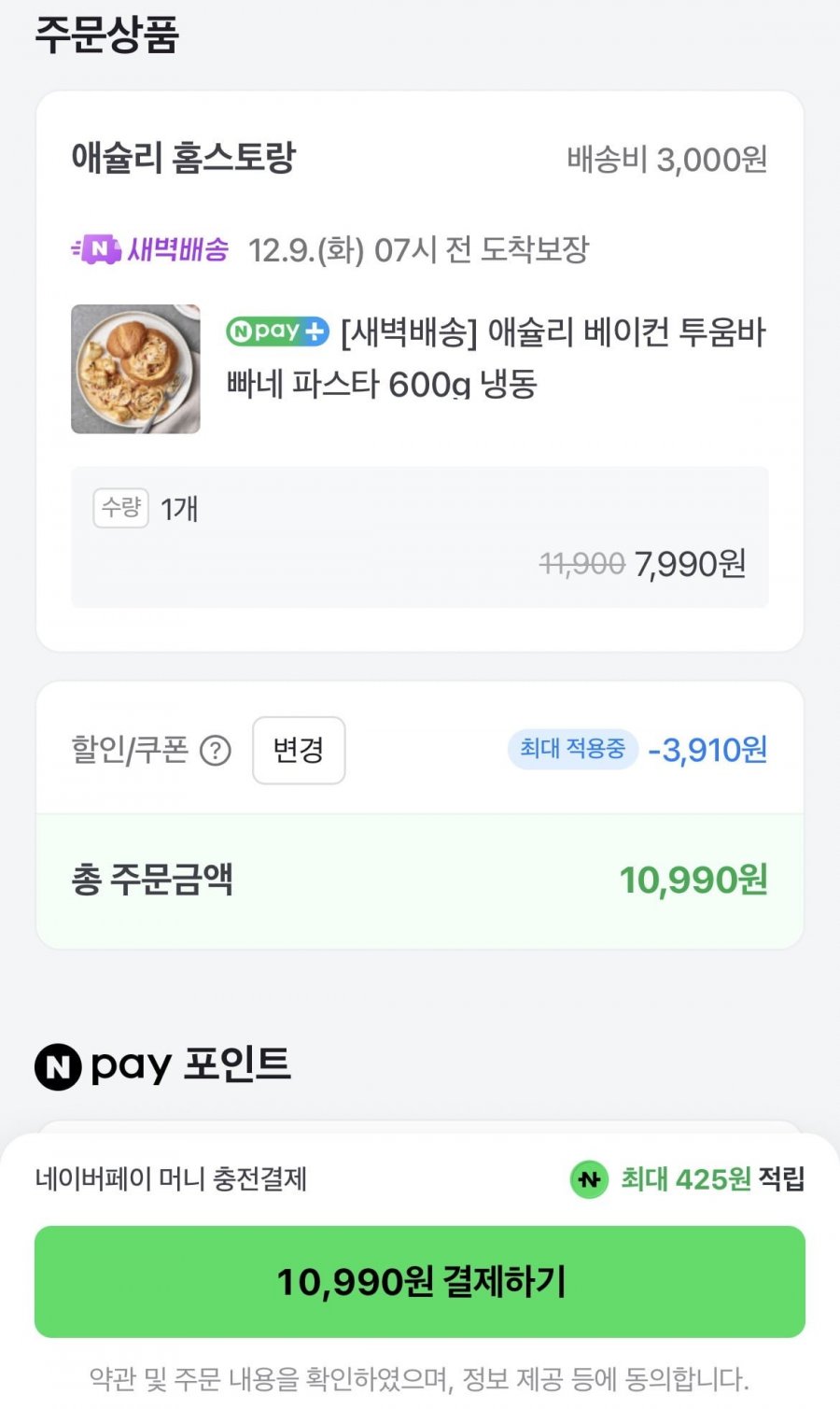Image resolution: width=840 pixels, height=1409 pixels.
Task: Tap the Npay plus membership badge
Action: coord(278,331)
